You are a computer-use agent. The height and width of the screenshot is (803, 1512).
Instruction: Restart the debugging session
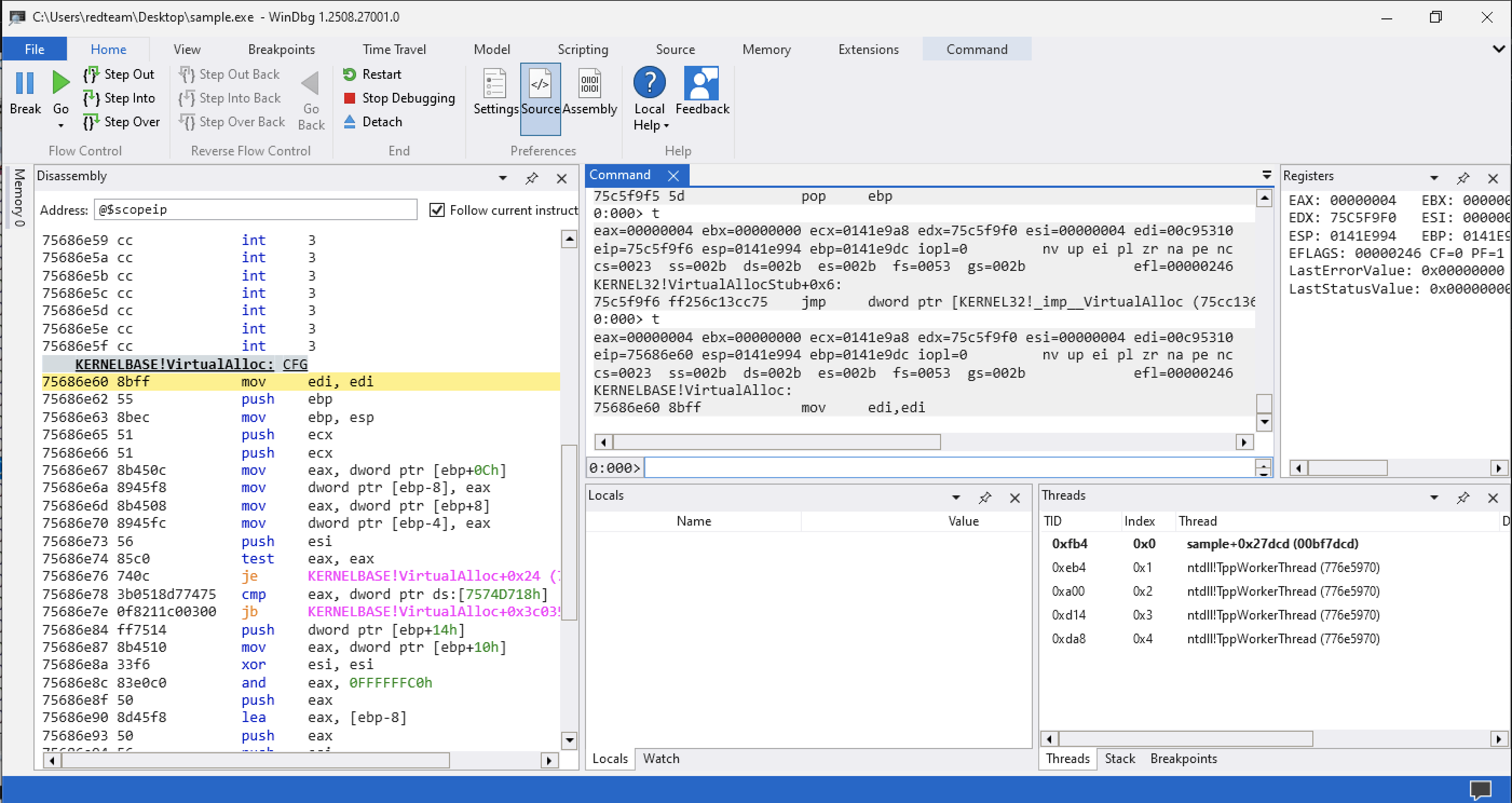point(373,74)
